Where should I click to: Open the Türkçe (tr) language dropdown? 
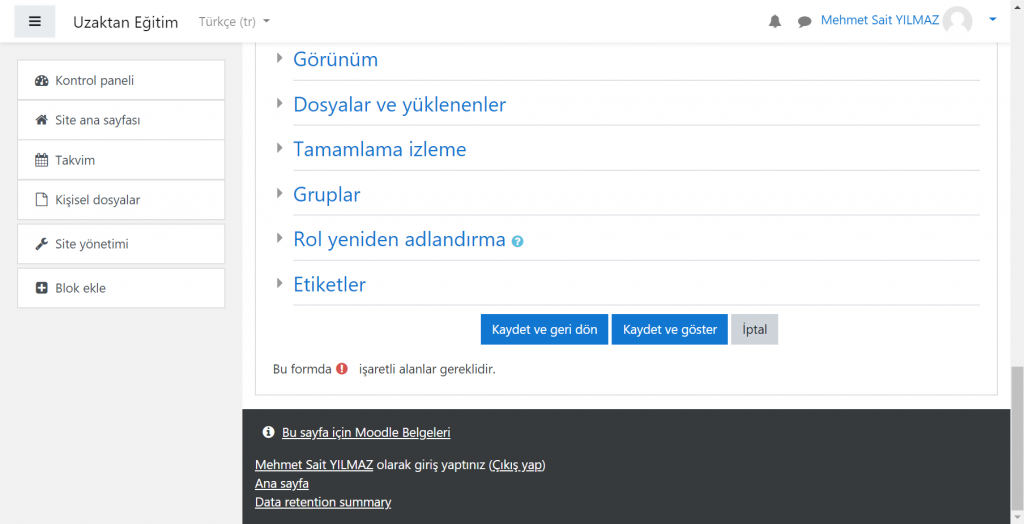pos(234,22)
